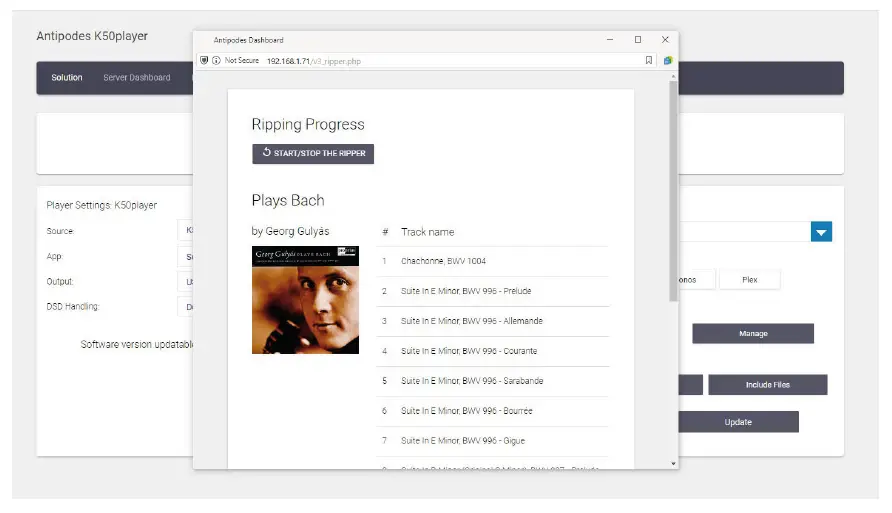Click the Manage button
The width and height of the screenshot is (892, 513).
click(x=753, y=334)
